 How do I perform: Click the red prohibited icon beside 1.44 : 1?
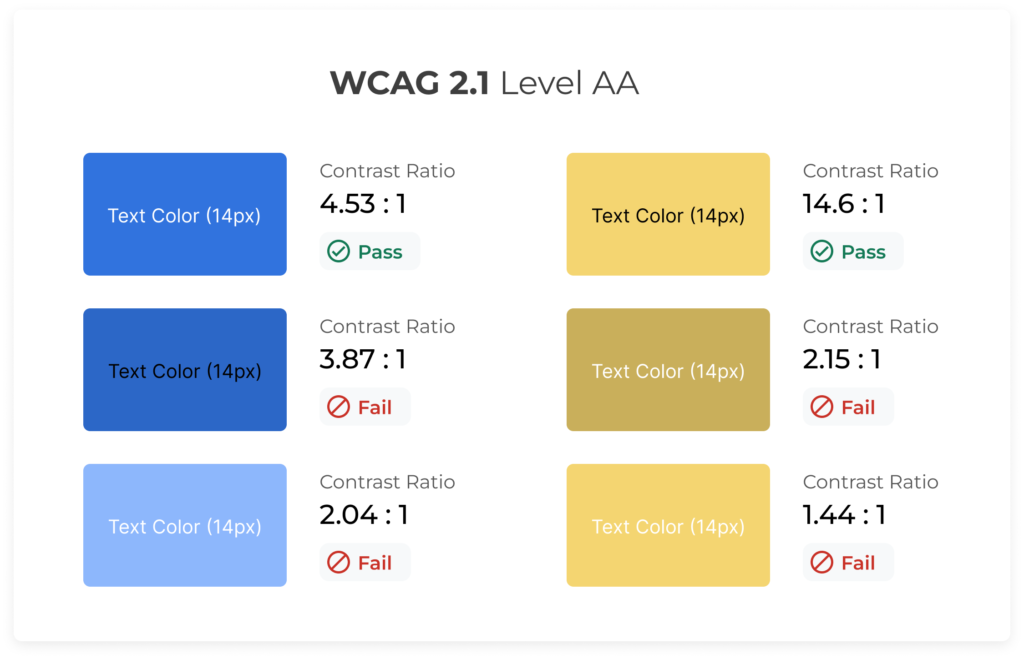click(x=822, y=563)
